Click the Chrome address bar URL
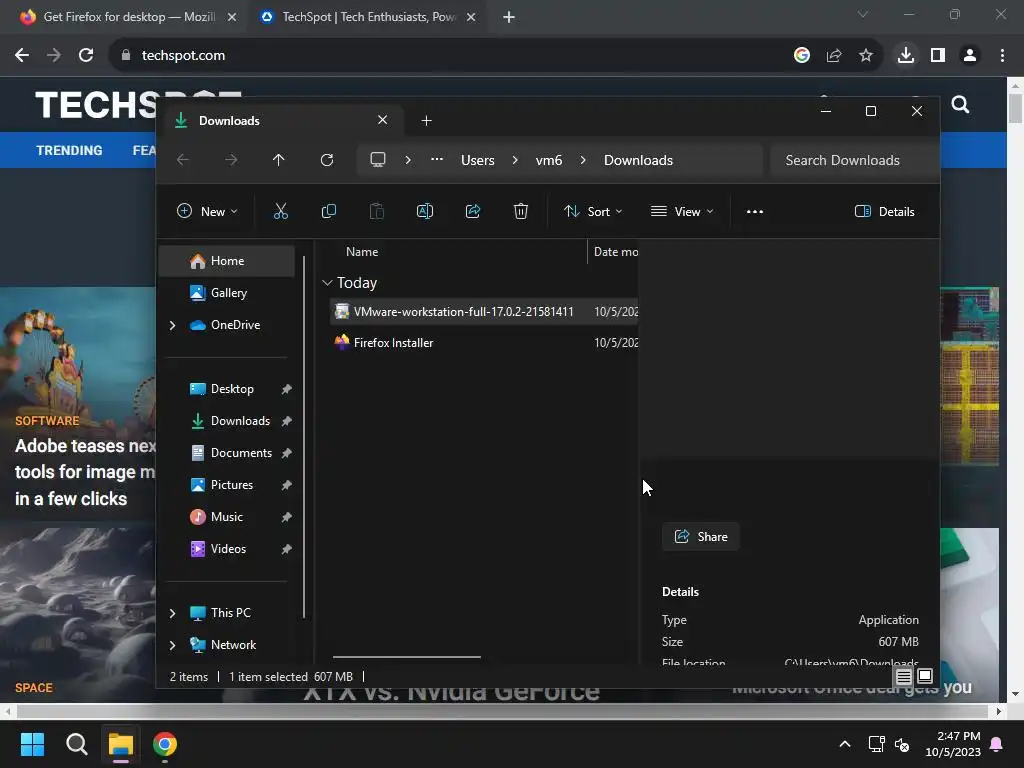1024x768 pixels. pos(184,56)
